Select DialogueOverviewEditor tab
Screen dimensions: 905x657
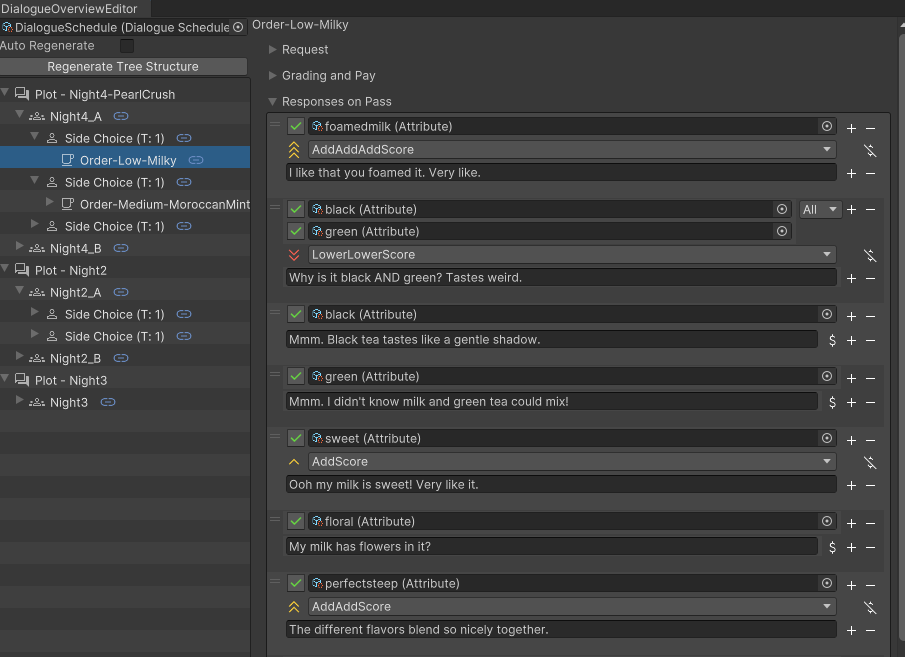point(69,9)
